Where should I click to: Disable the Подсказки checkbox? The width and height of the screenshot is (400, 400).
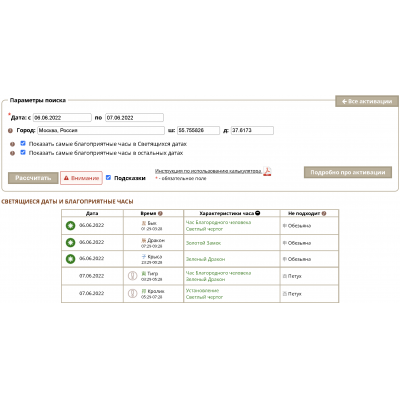108,178
